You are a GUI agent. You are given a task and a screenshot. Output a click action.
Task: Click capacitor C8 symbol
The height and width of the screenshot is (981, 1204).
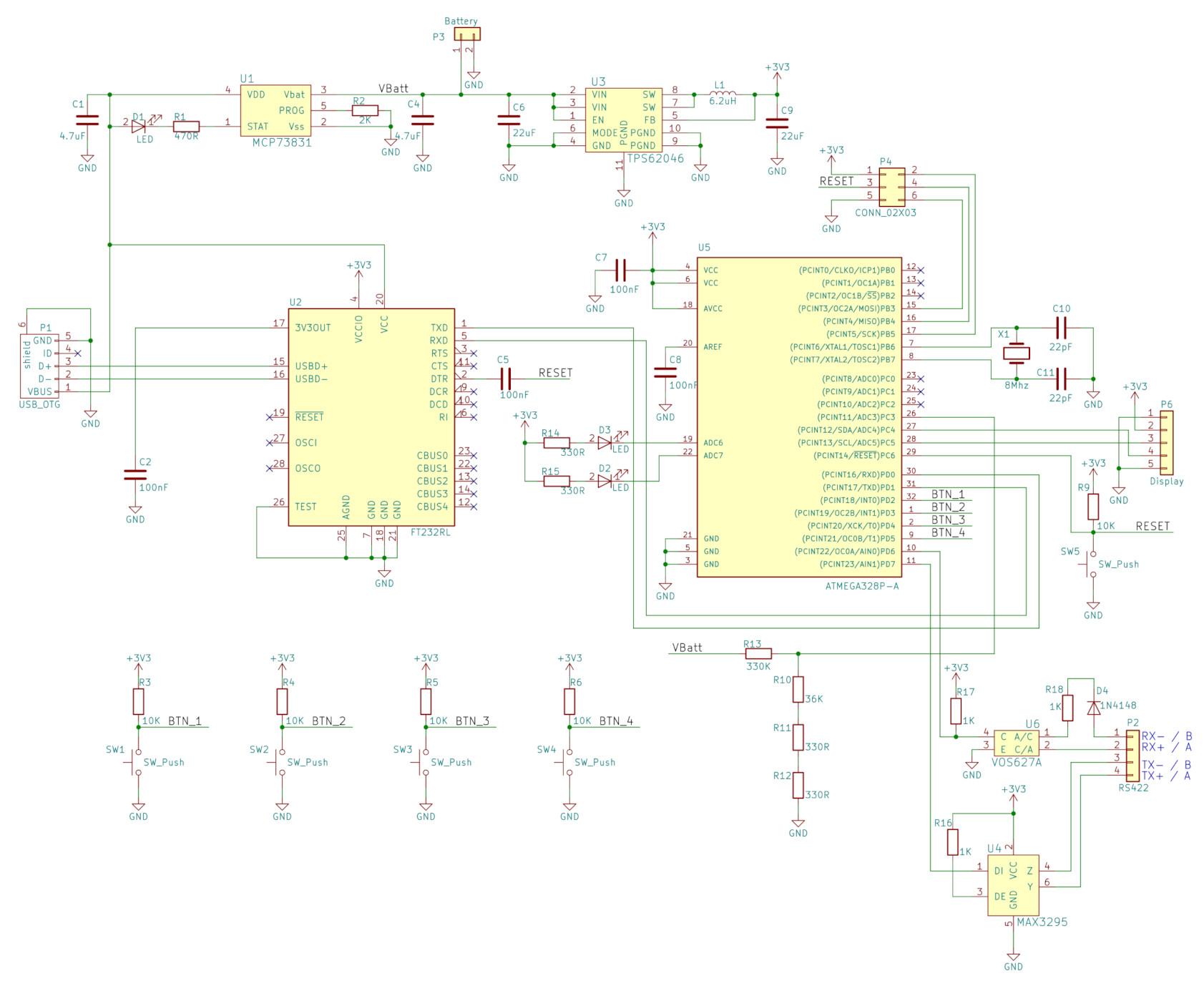pyautogui.click(x=665, y=372)
